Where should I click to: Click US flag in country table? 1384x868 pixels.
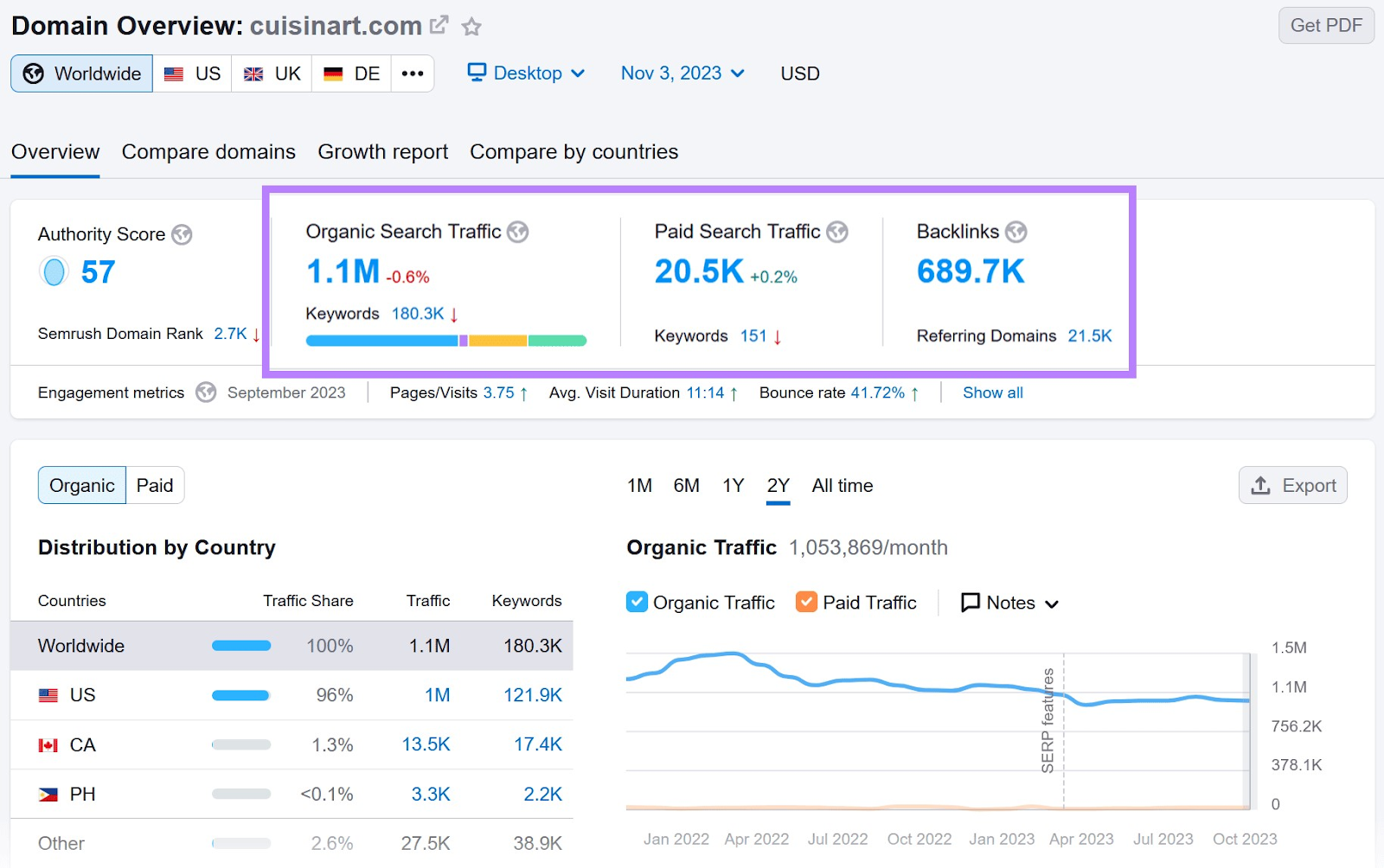pyautogui.click(x=48, y=695)
